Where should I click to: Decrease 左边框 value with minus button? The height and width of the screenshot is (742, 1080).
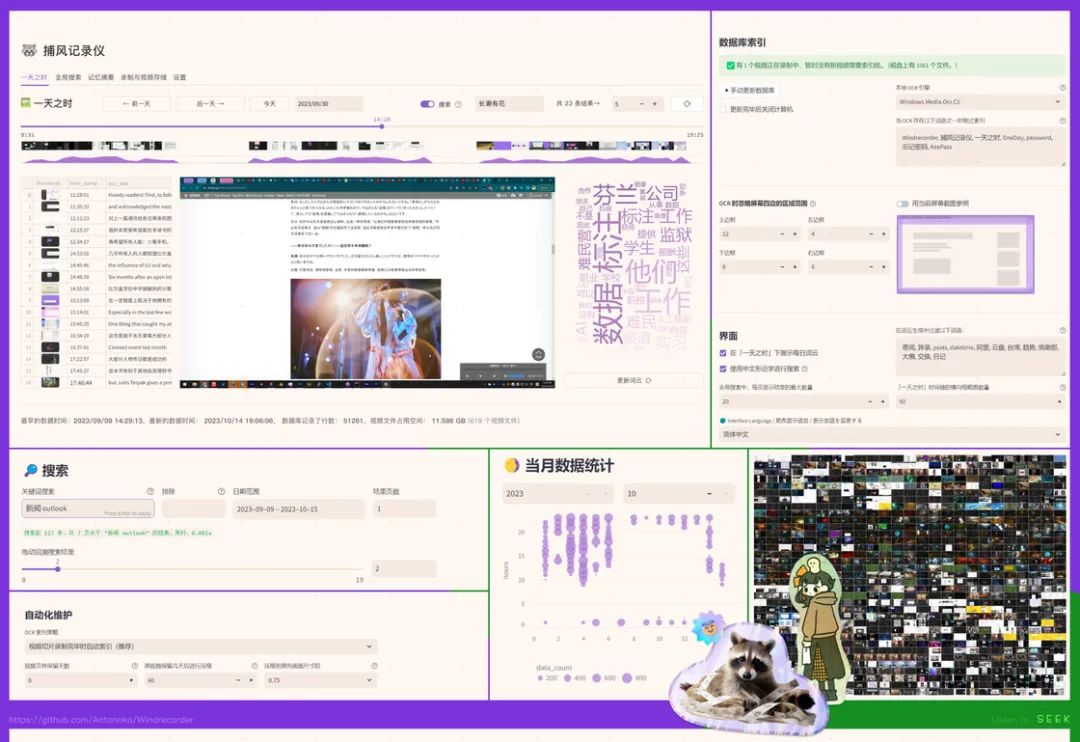[871, 234]
